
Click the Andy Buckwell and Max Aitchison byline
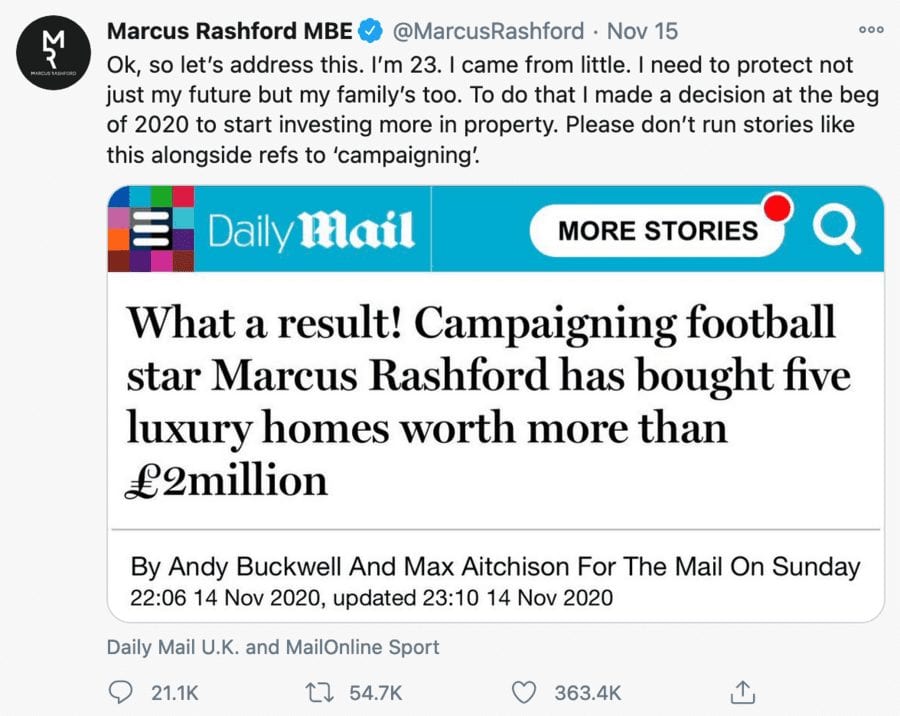[495, 567]
